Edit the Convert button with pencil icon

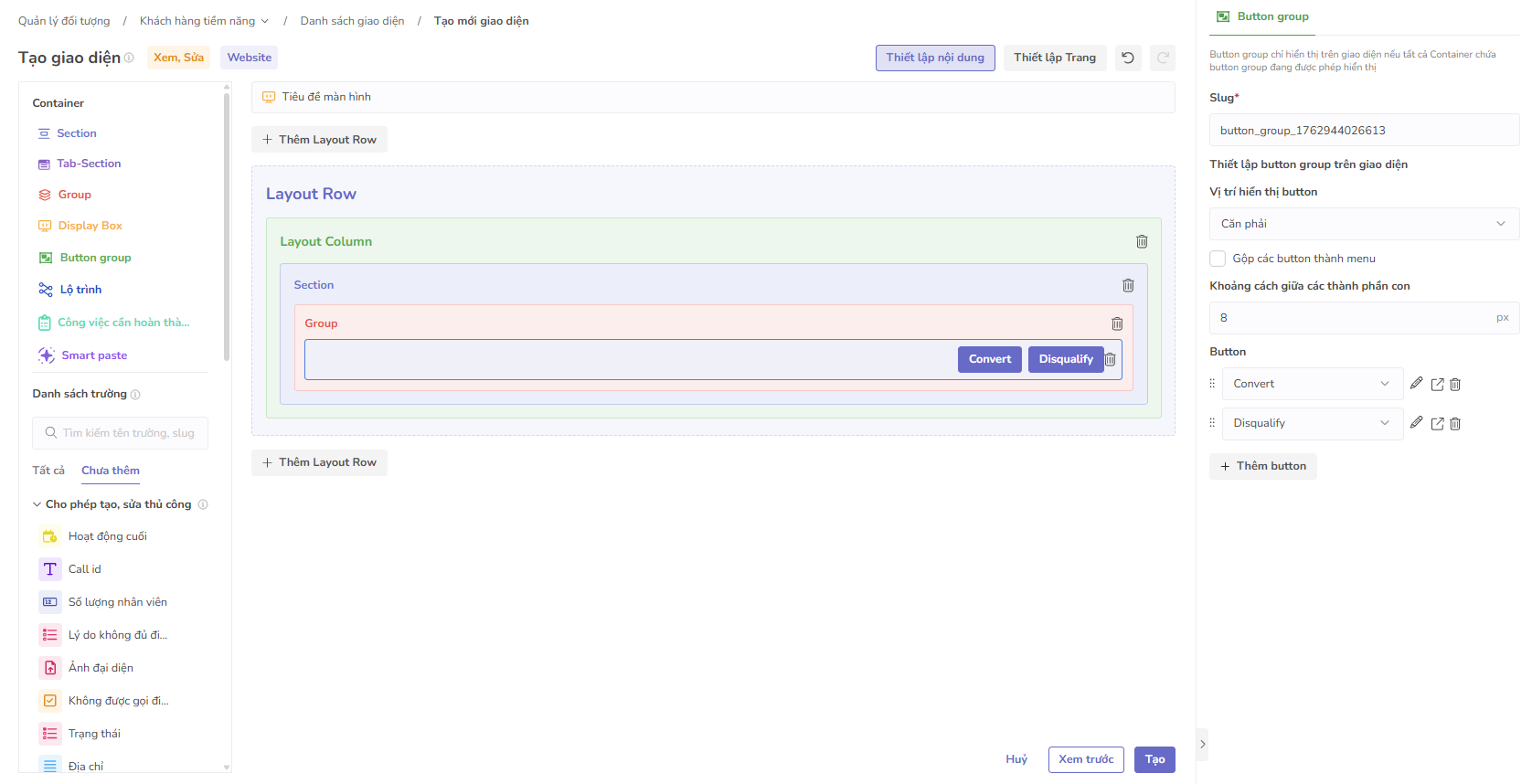point(1416,384)
